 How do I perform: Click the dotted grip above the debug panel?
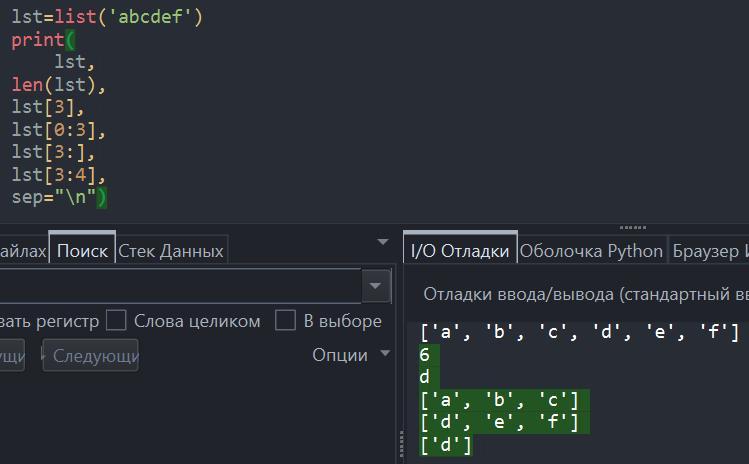(x=632, y=227)
